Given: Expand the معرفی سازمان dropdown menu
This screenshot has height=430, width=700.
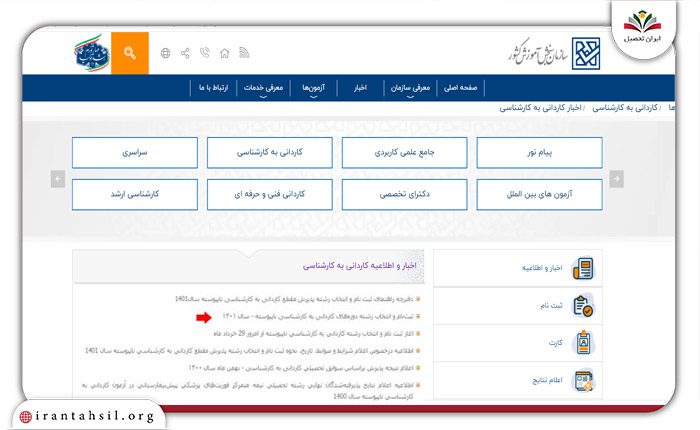Looking at the screenshot, I should pos(410,88).
